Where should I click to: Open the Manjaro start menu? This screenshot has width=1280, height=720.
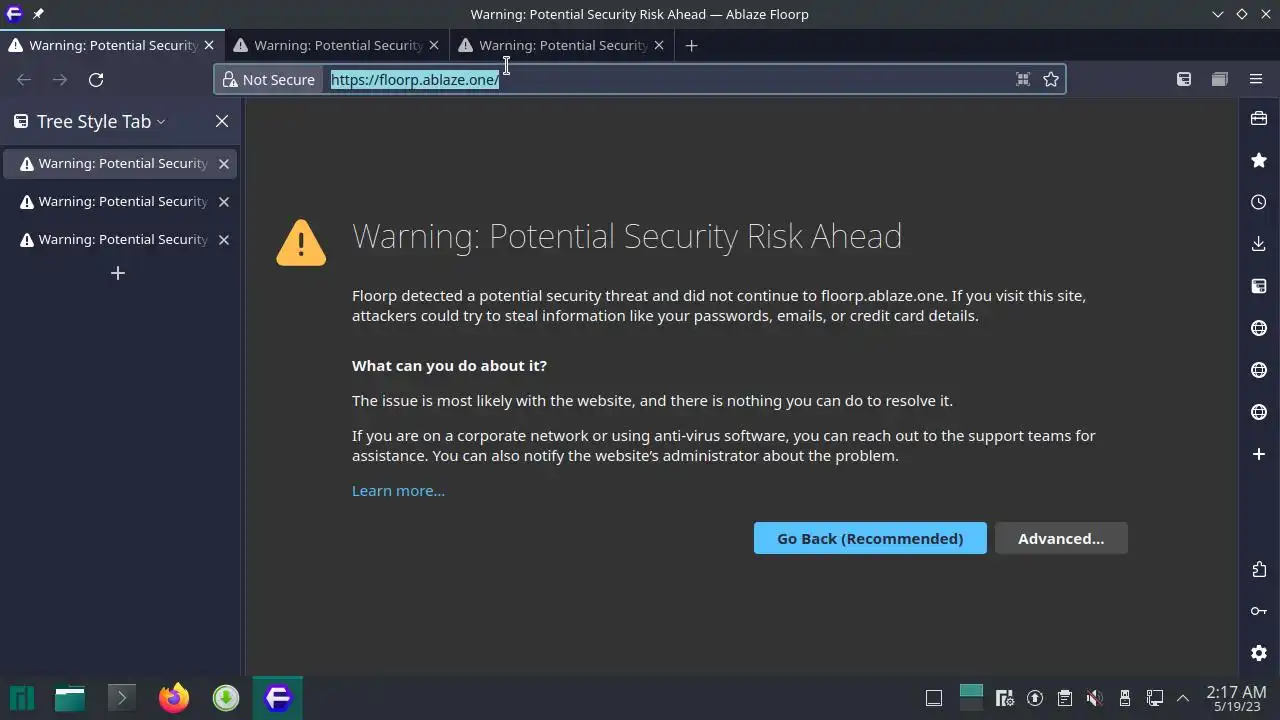22,697
